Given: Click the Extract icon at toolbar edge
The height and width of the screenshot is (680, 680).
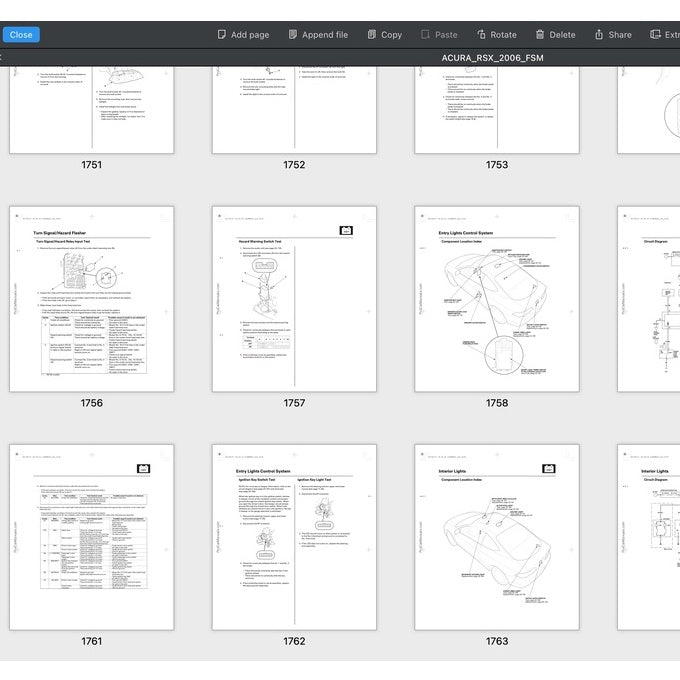Looking at the screenshot, I should point(656,34).
